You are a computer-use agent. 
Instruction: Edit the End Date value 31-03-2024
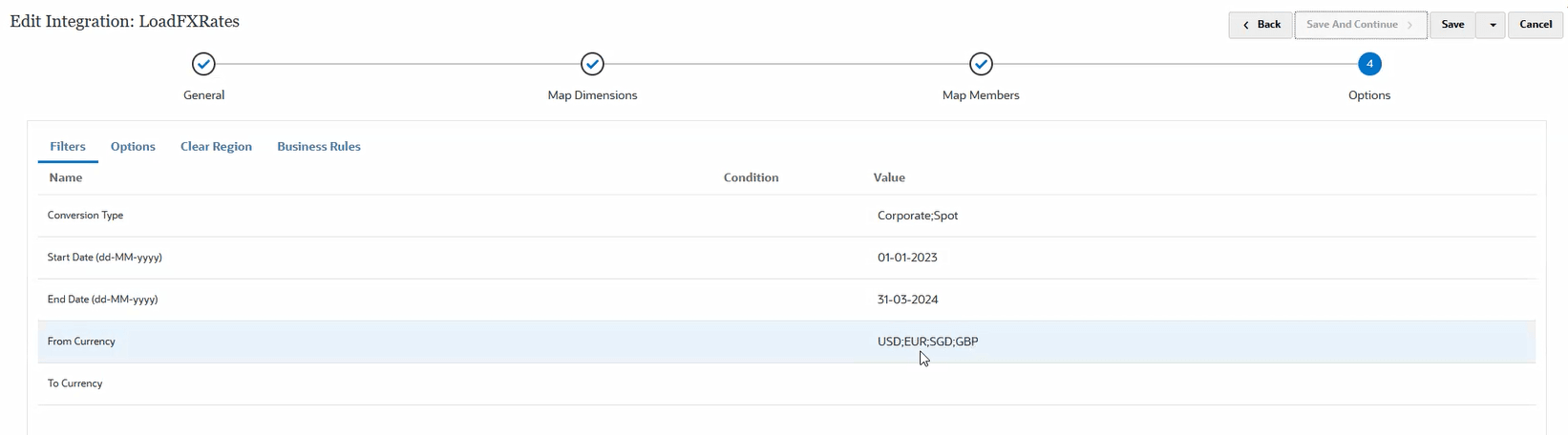908,300
